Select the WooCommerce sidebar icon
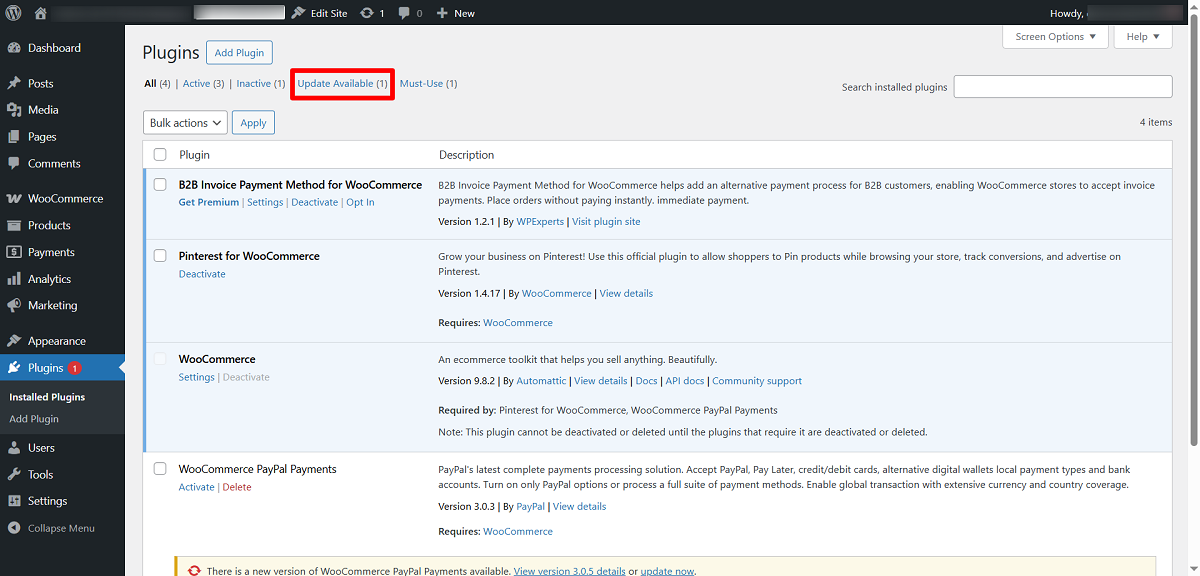The width and height of the screenshot is (1200, 576). [x=14, y=198]
